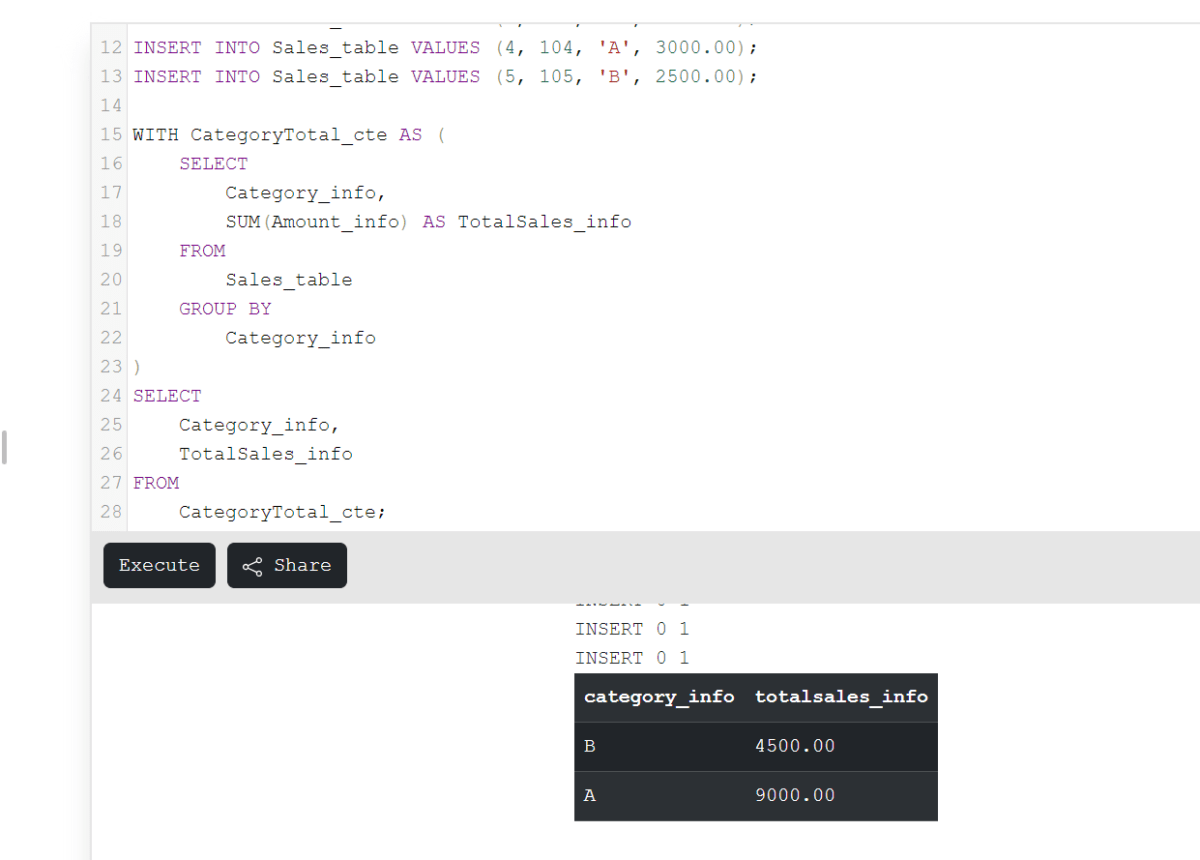Click the final CategoryTotal_cte reference

(278, 511)
